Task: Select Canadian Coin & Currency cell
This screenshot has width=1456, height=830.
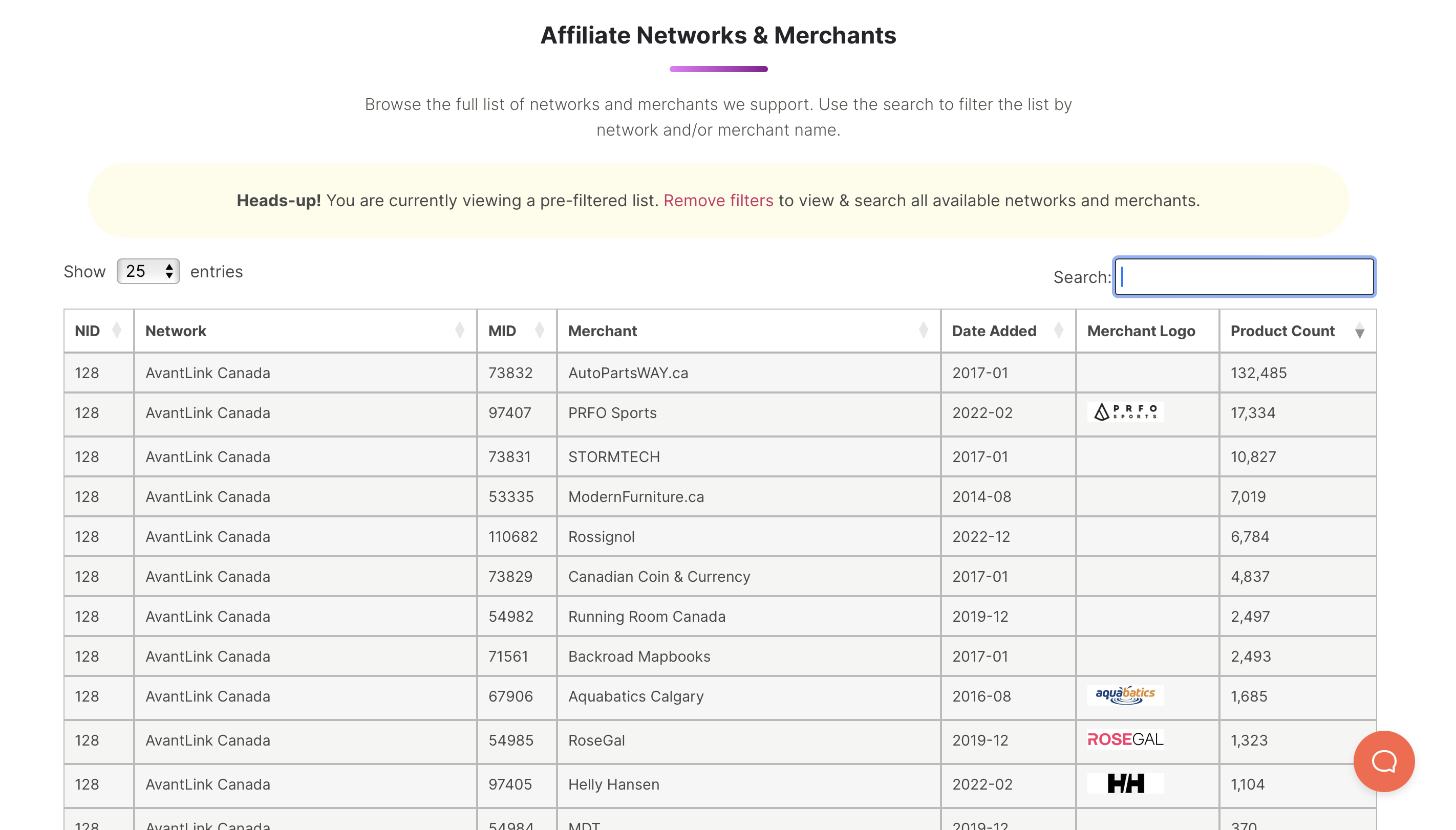Action: click(748, 576)
